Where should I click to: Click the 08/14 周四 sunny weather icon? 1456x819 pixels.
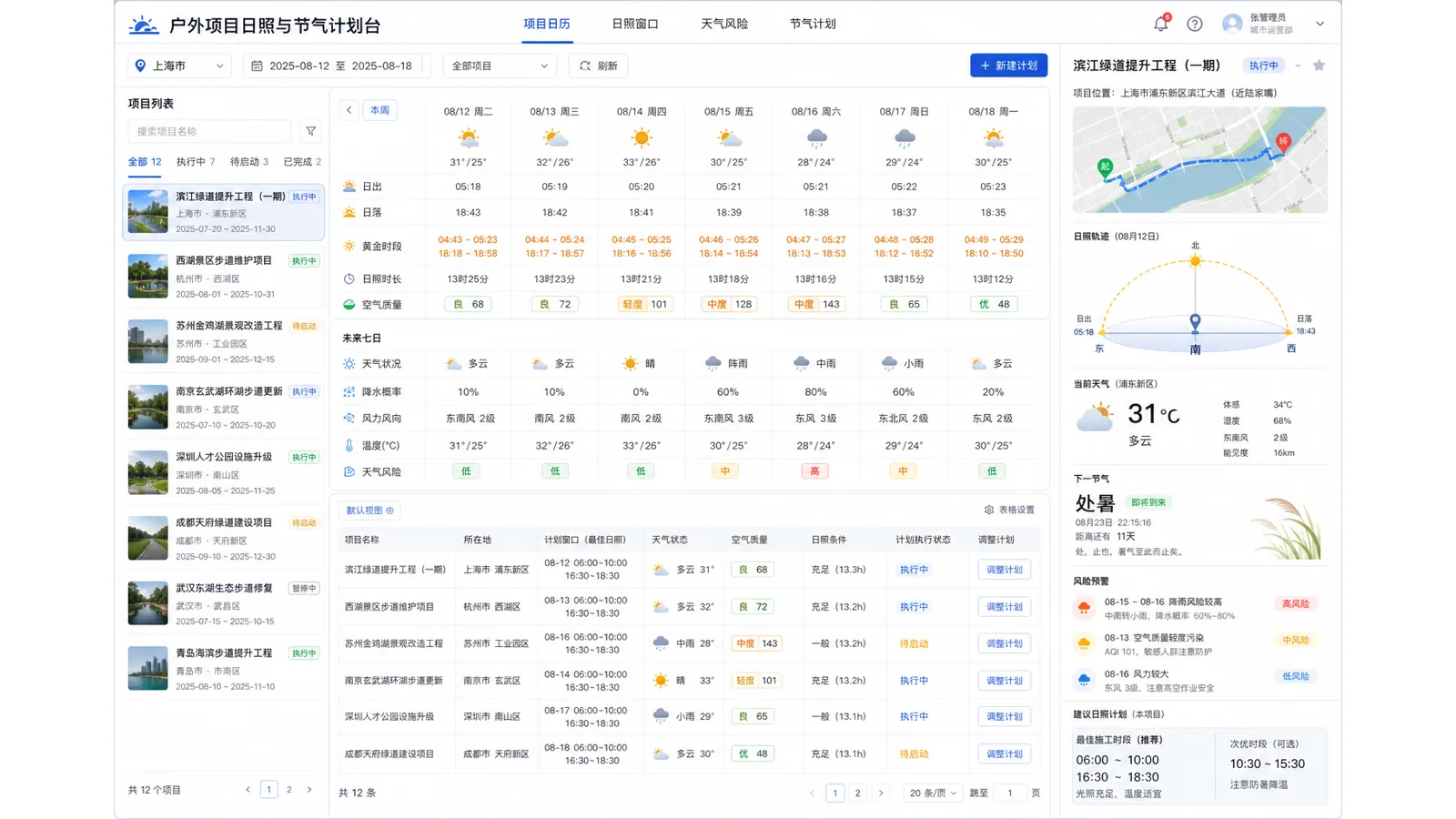(x=642, y=138)
